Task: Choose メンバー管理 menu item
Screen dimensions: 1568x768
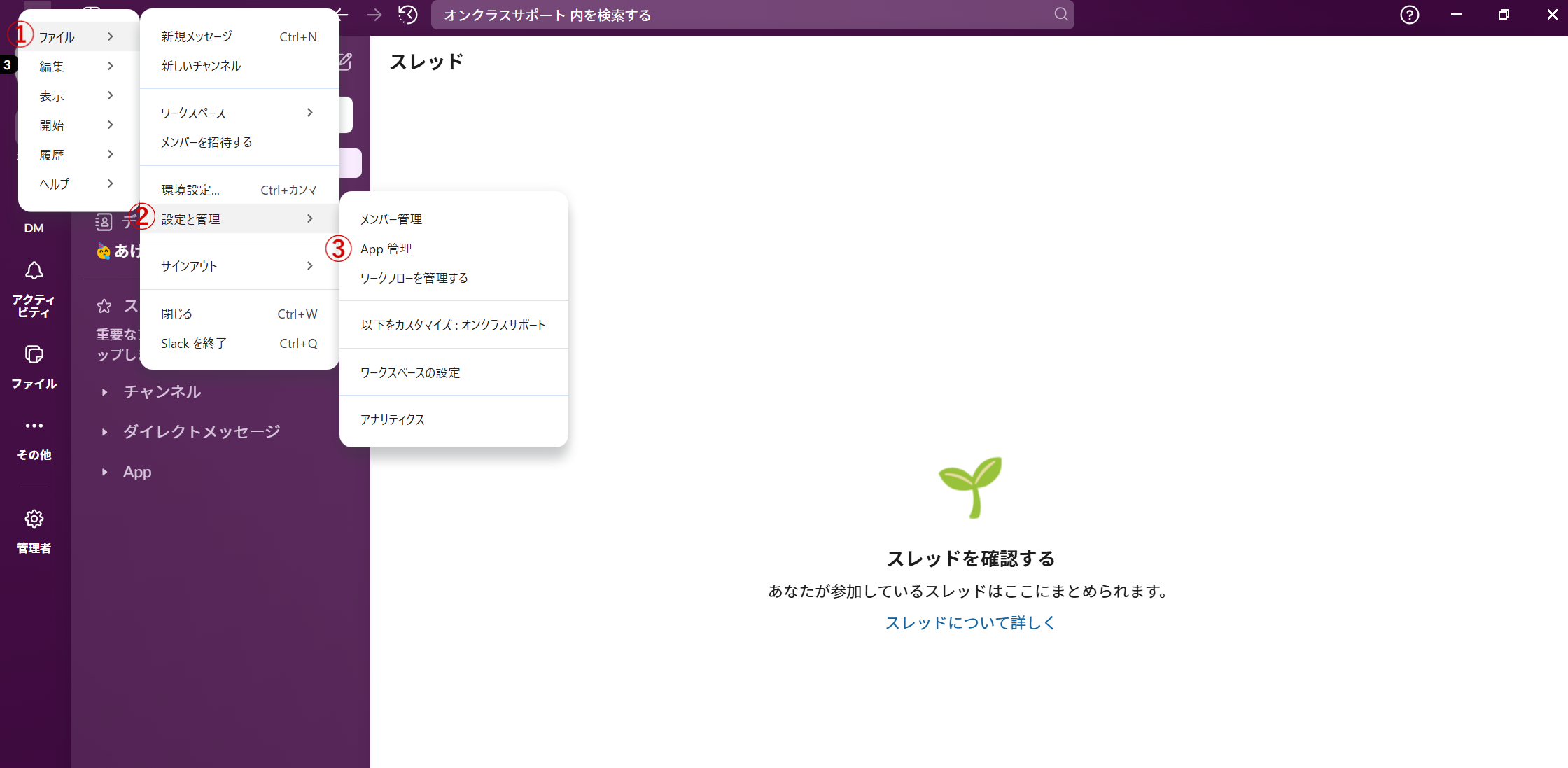Action: (x=391, y=219)
